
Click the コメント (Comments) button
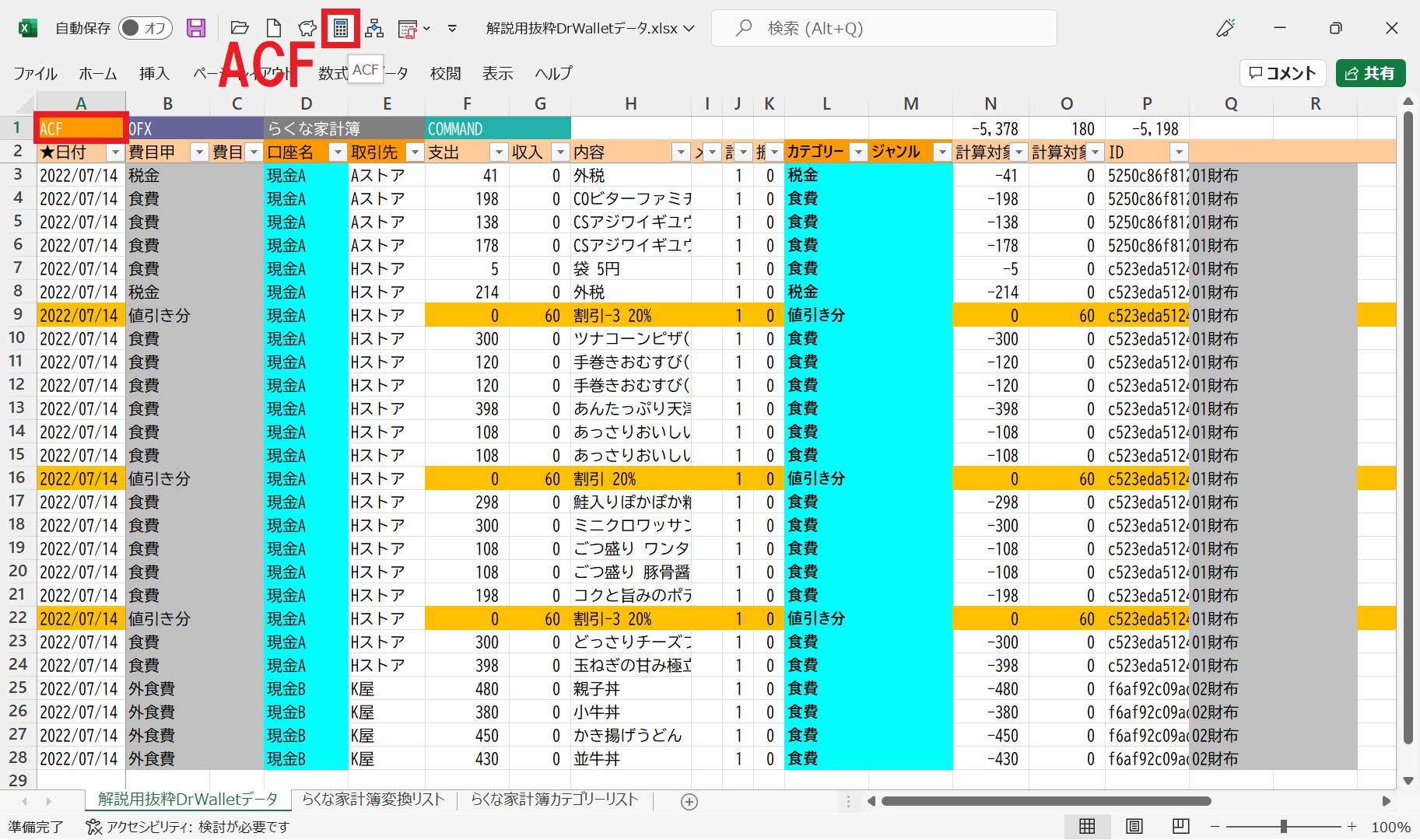point(1282,73)
